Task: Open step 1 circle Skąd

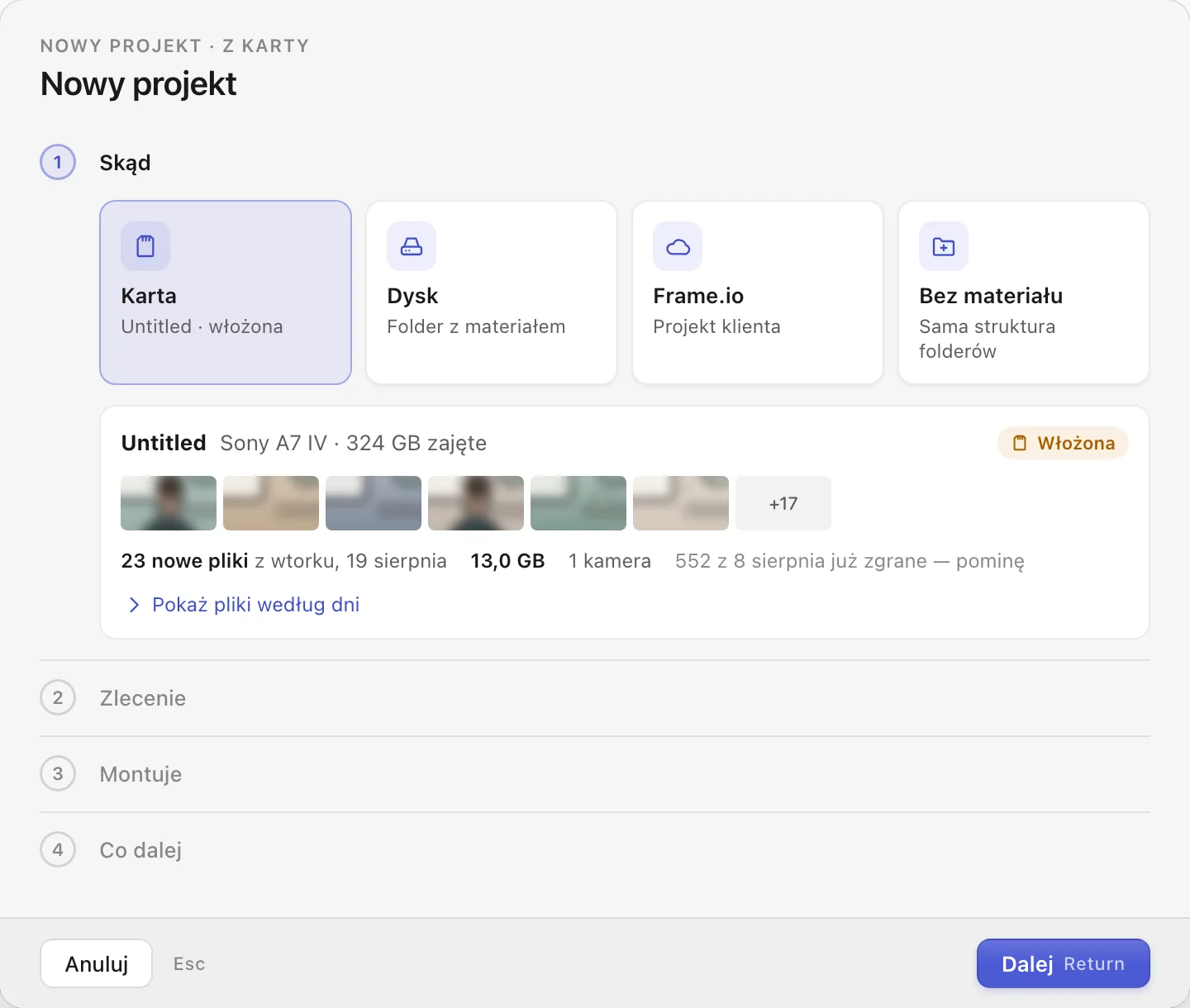Action: click(x=58, y=162)
